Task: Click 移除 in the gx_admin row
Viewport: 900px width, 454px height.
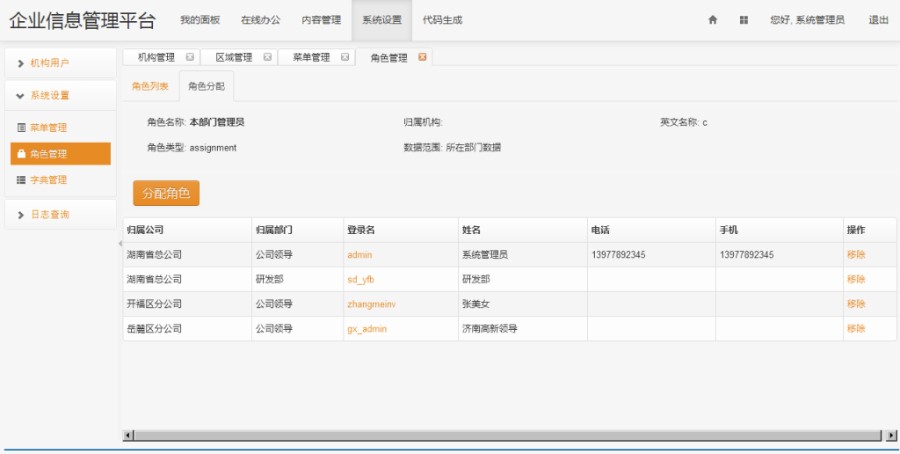Action: coord(856,329)
